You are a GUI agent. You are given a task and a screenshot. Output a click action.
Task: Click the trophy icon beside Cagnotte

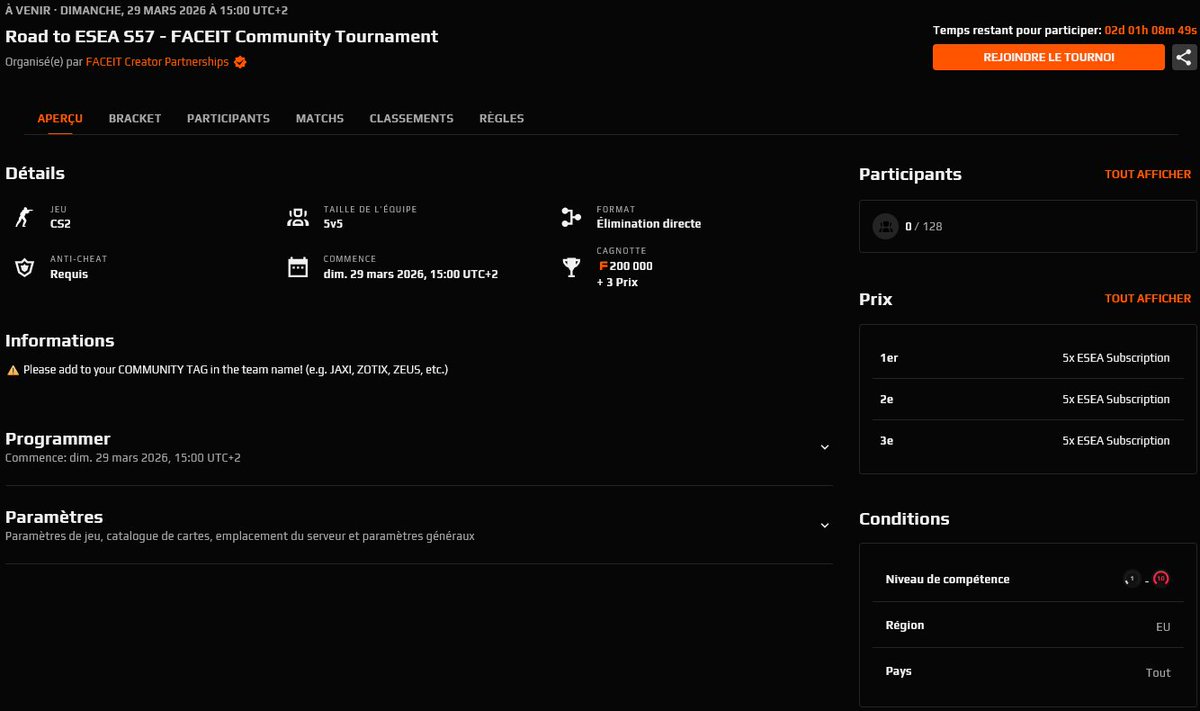point(571,267)
